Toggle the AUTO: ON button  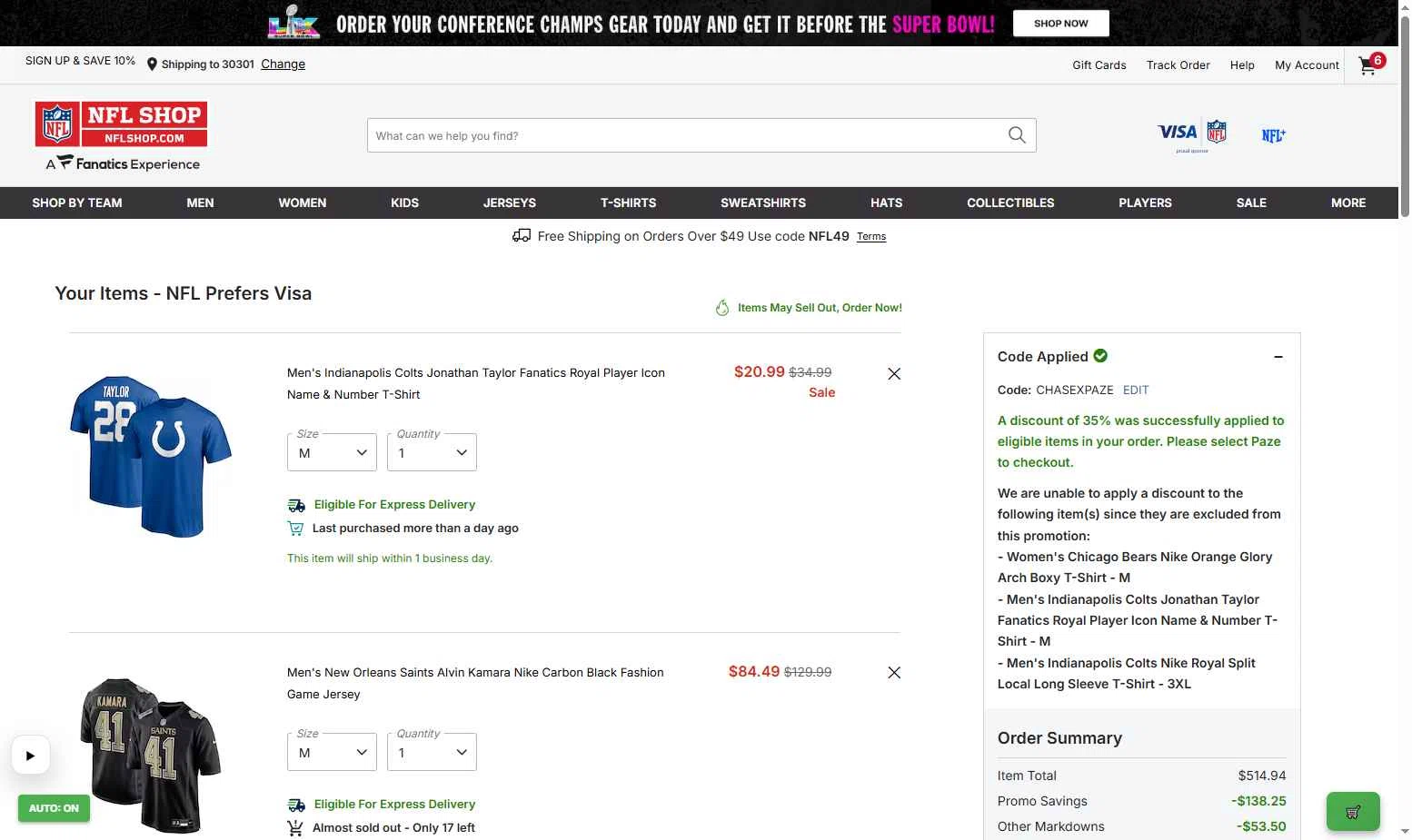pos(54,808)
